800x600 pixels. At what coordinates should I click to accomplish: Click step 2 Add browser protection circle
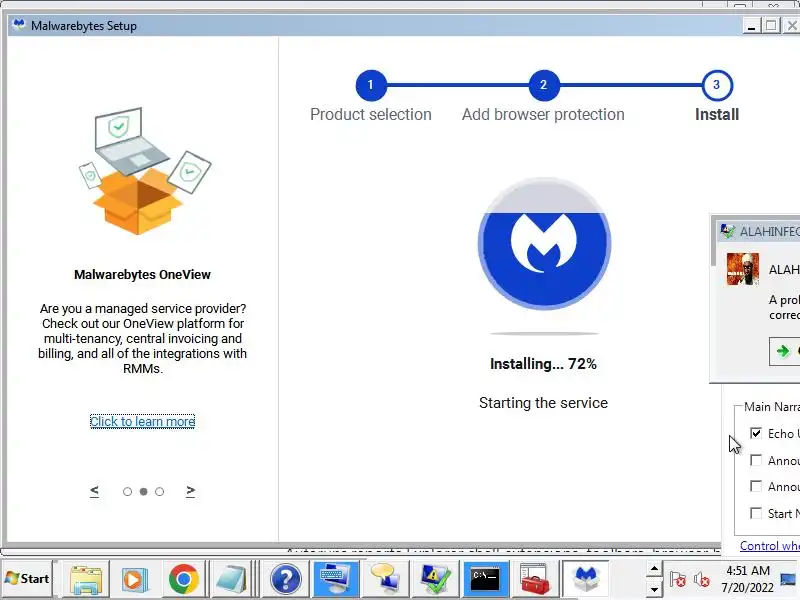coord(543,85)
